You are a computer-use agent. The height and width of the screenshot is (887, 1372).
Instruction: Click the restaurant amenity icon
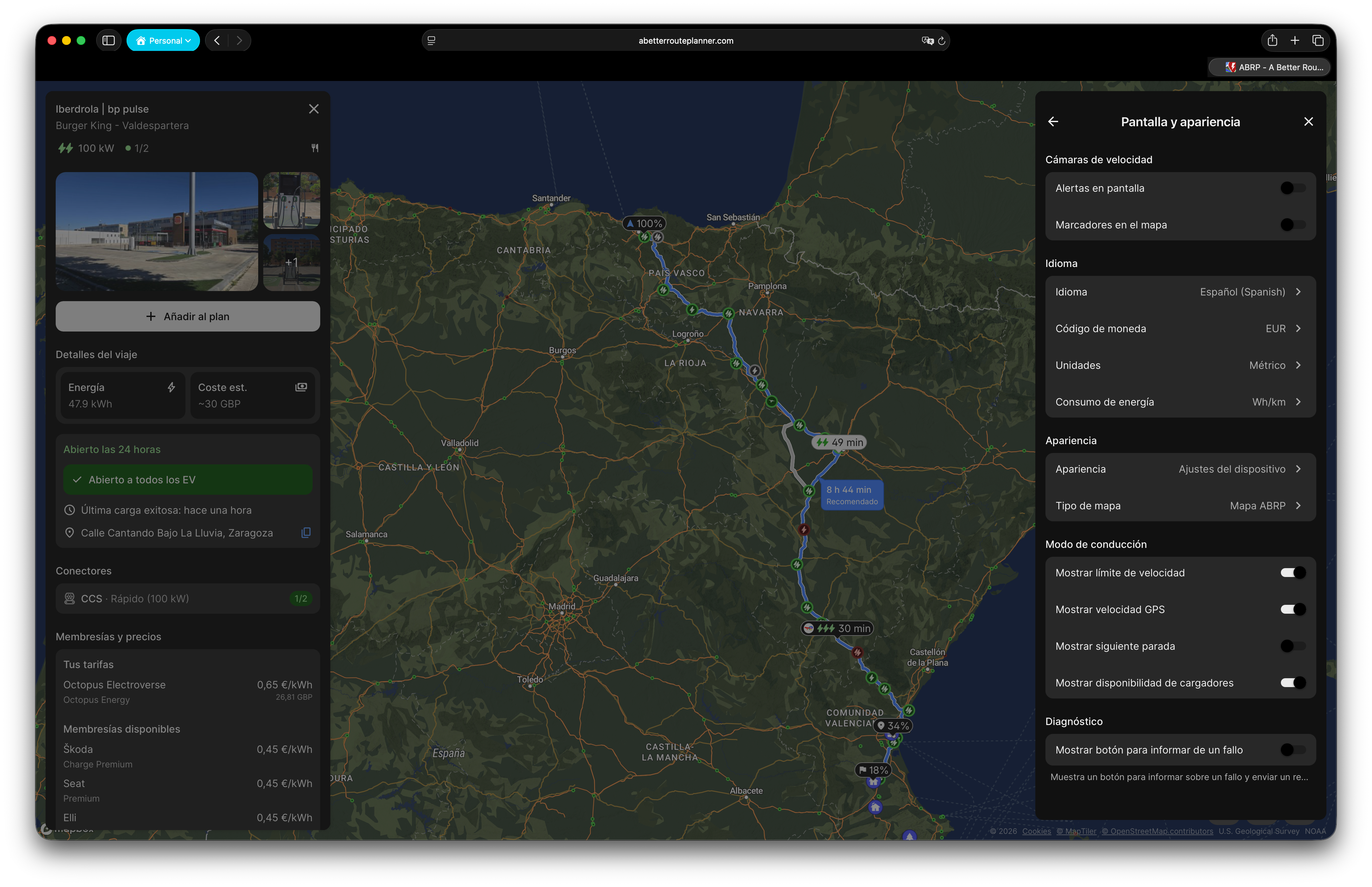[x=315, y=148]
